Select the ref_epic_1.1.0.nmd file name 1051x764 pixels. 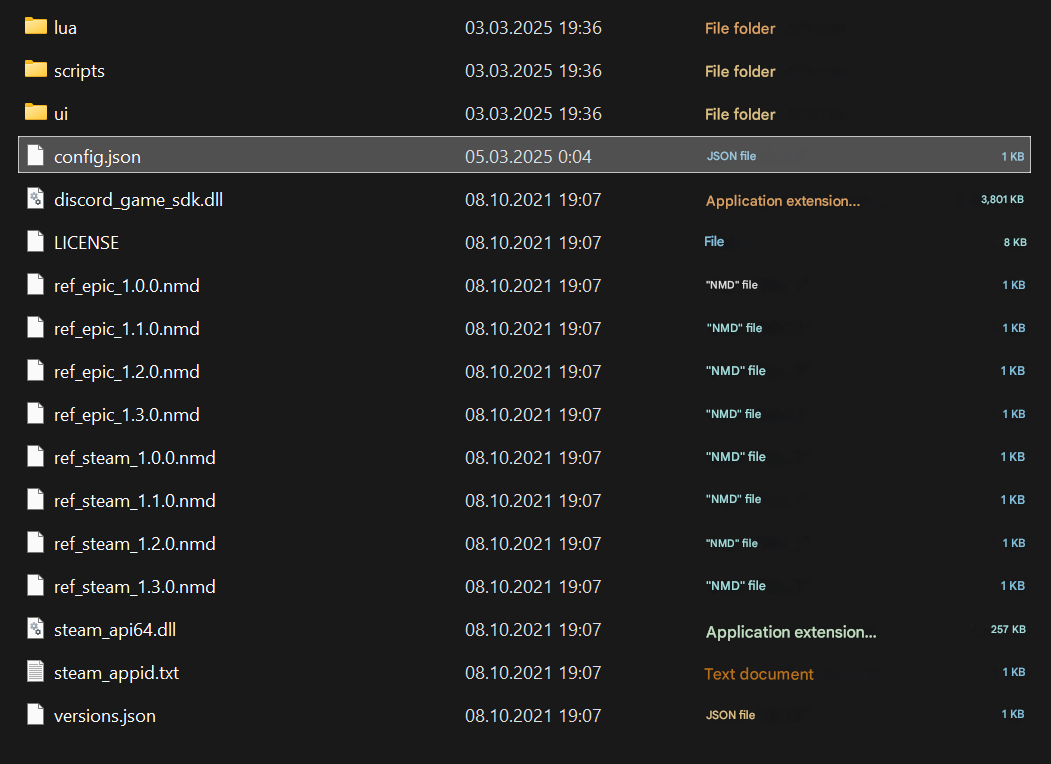(x=127, y=329)
